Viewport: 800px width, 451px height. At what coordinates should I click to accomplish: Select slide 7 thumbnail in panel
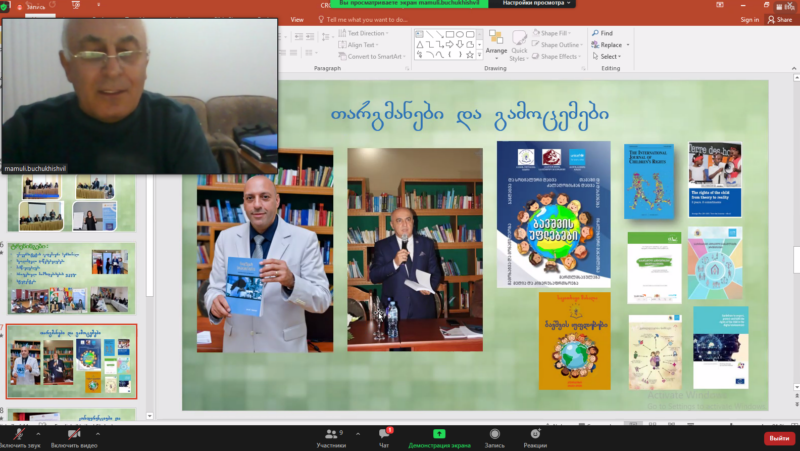(71, 361)
